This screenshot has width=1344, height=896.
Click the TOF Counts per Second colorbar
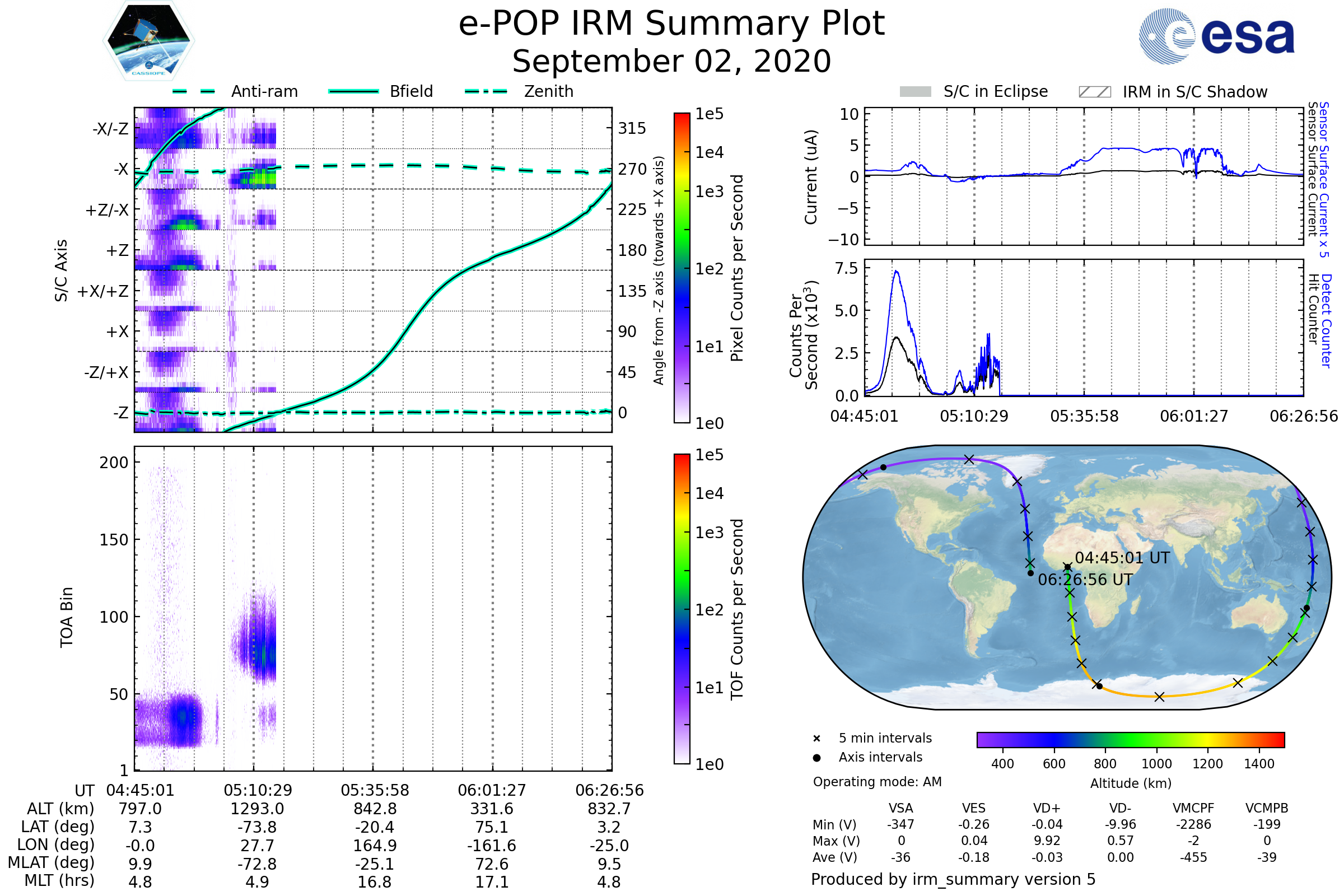click(682, 609)
